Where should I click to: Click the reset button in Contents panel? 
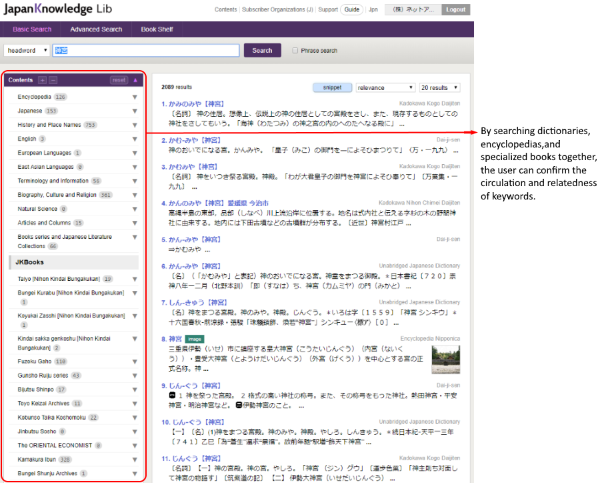coord(118,79)
